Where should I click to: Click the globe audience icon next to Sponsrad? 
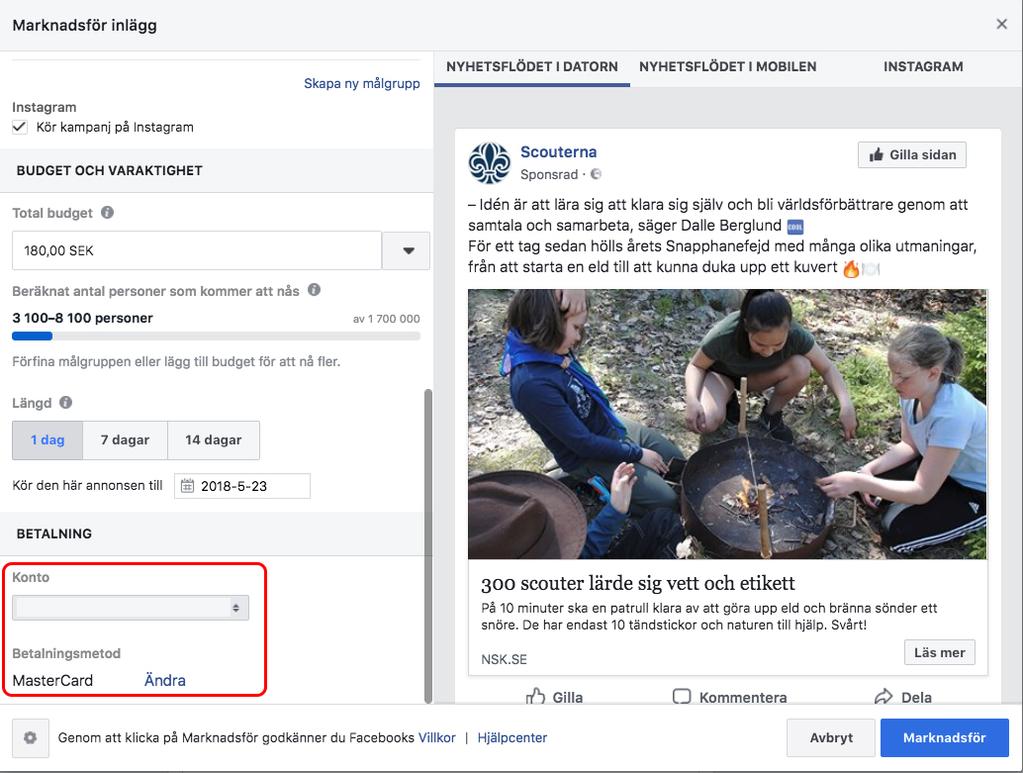click(x=596, y=174)
